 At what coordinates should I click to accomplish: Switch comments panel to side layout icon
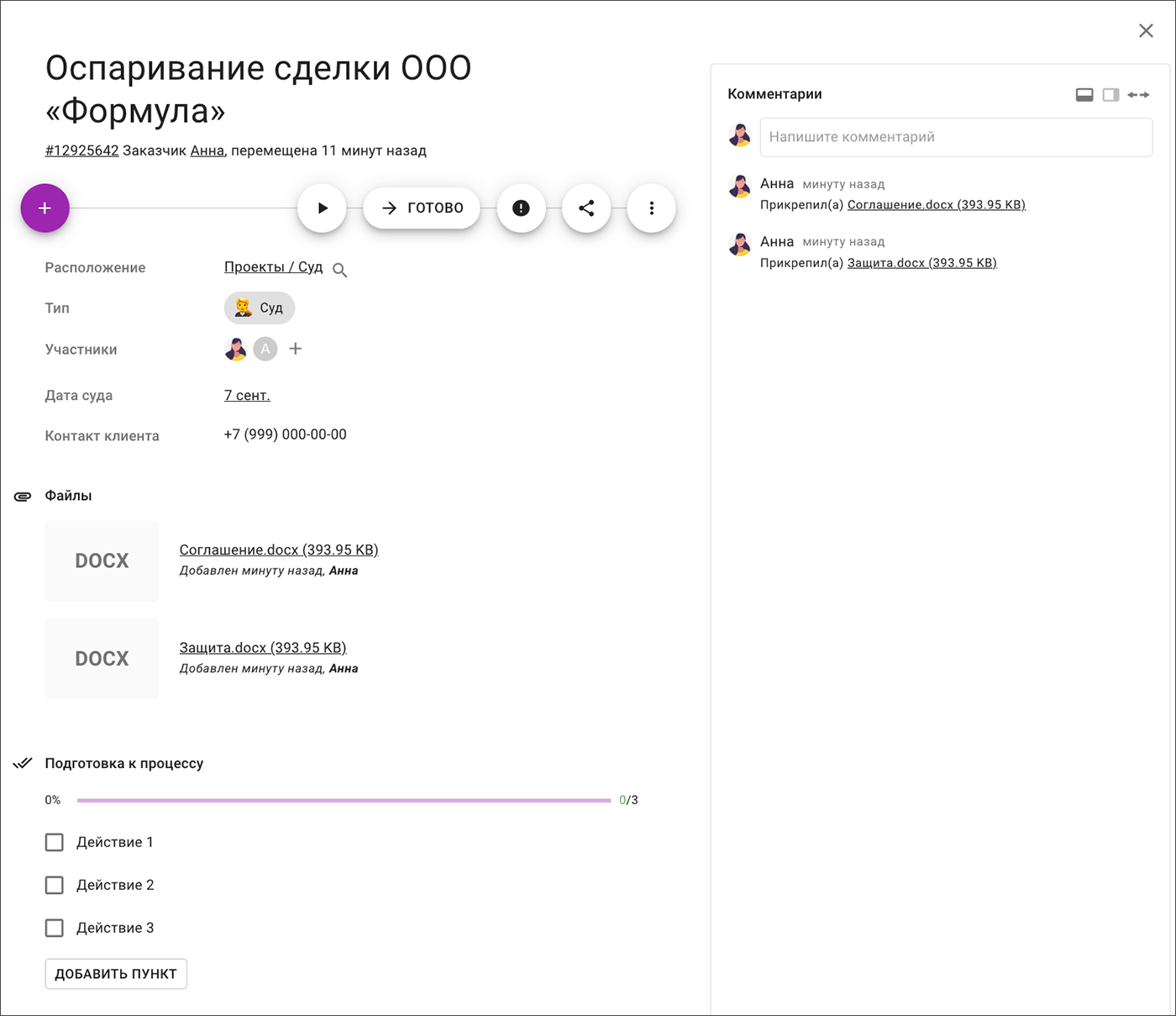1111,95
